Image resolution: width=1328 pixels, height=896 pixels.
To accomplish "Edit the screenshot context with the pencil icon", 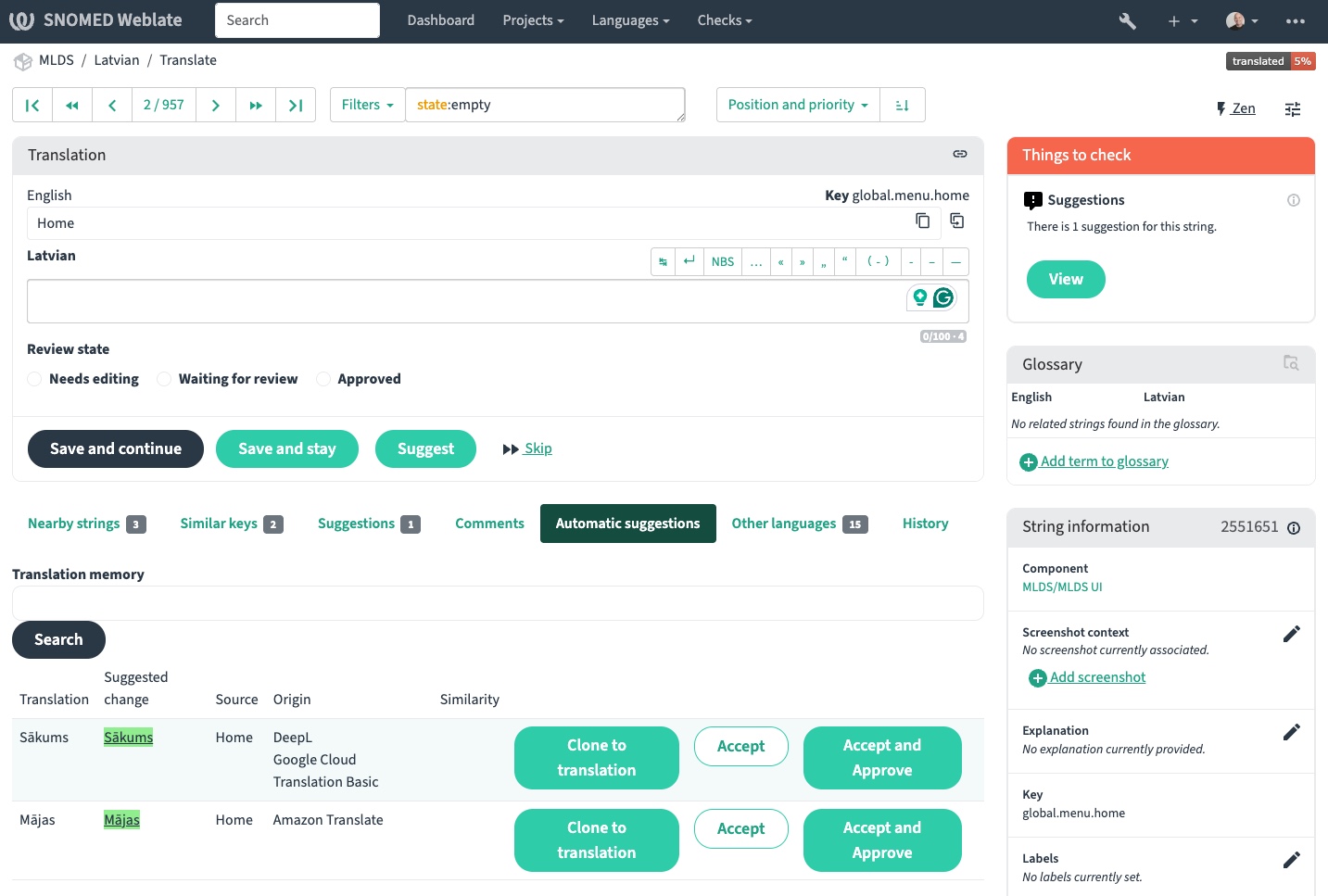I will [1291, 634].
